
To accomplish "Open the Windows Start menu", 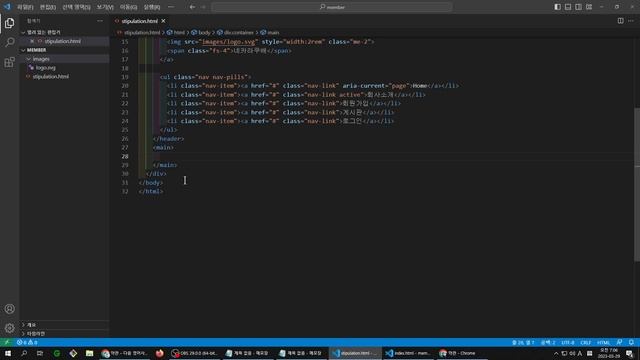I will [x=8, y=353].
